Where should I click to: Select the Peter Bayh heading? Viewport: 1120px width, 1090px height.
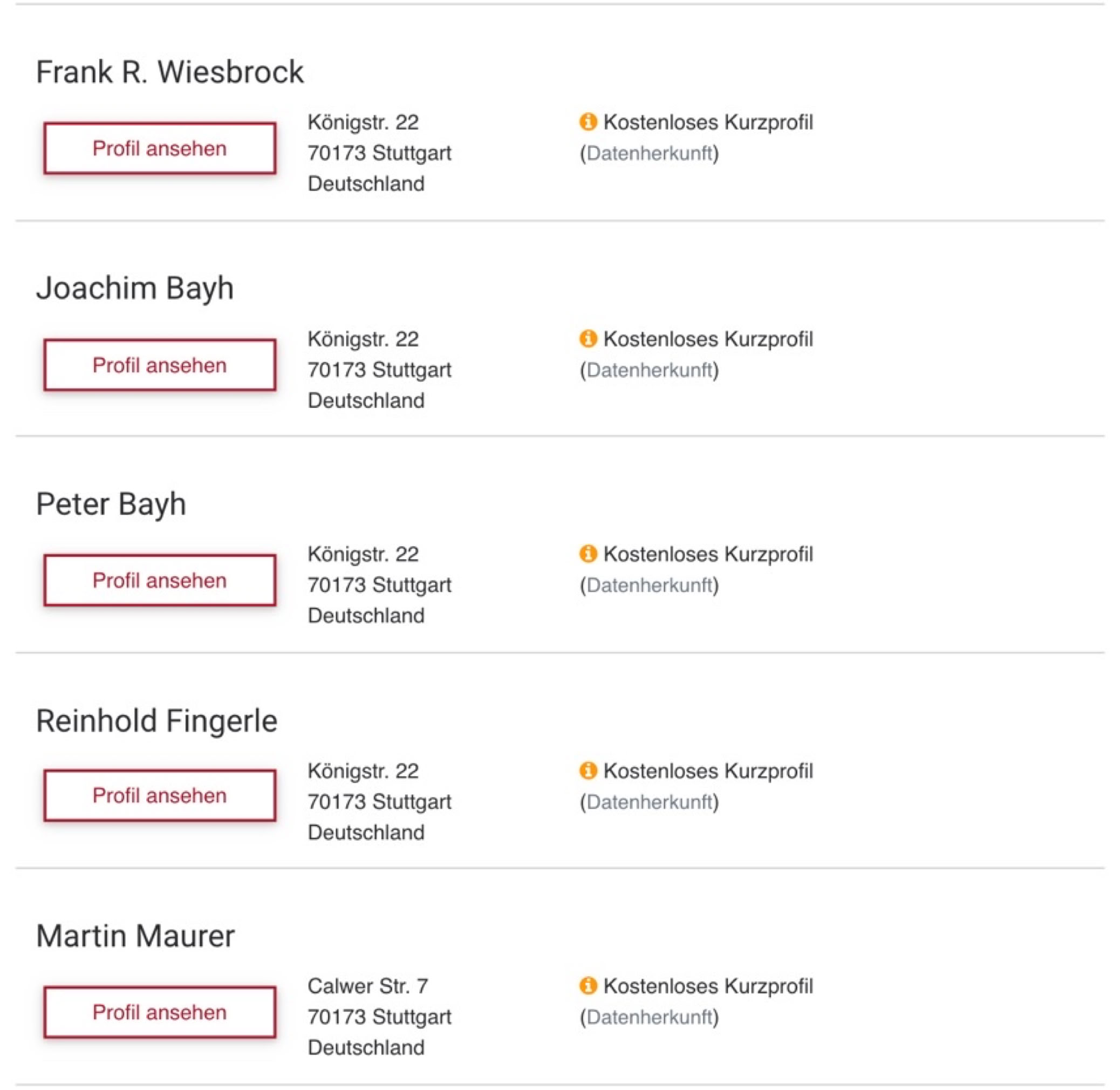111,505
